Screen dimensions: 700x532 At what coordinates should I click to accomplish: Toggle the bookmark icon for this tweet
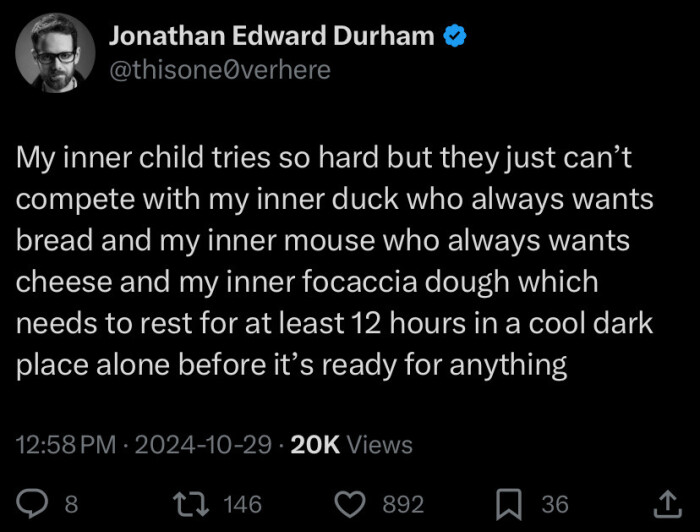pos(509,504)
